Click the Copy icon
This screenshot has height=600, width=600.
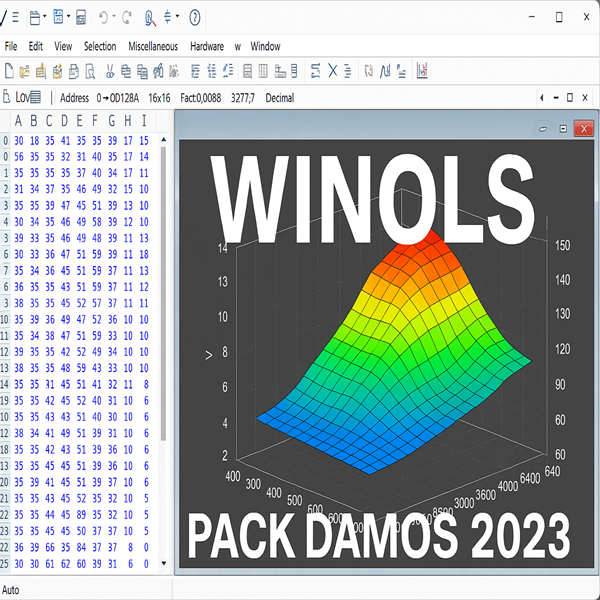point(126,71)
